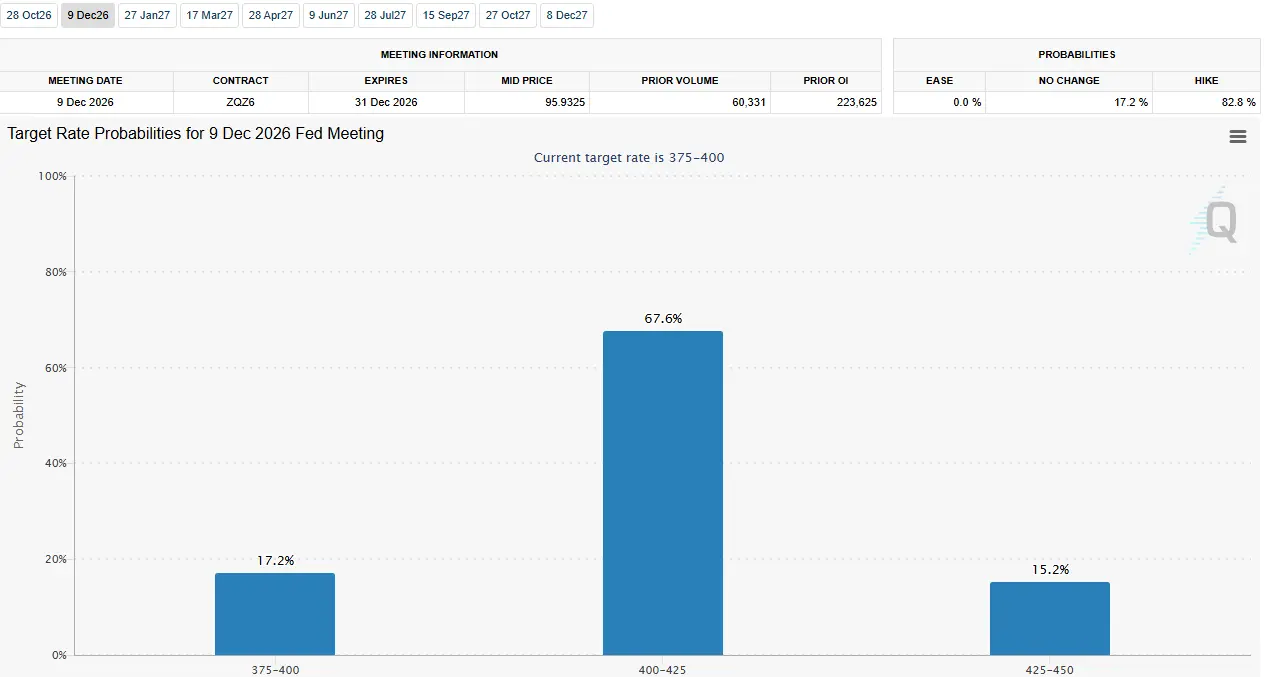Click the 67.6% bar data label
This screenshot has width=1265, height=677.
coord(662,319)
